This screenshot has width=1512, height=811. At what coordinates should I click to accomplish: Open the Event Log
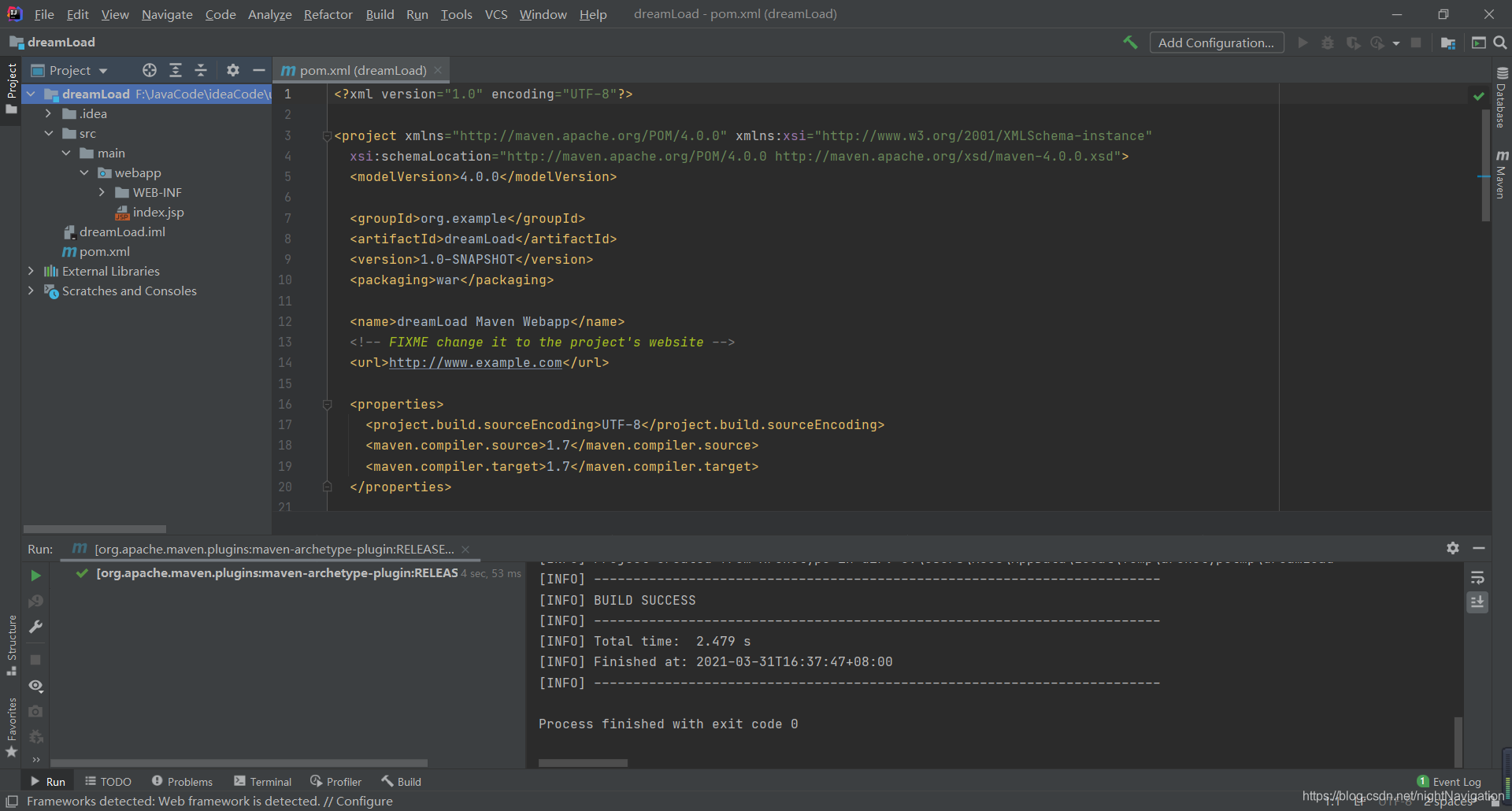1449,782
